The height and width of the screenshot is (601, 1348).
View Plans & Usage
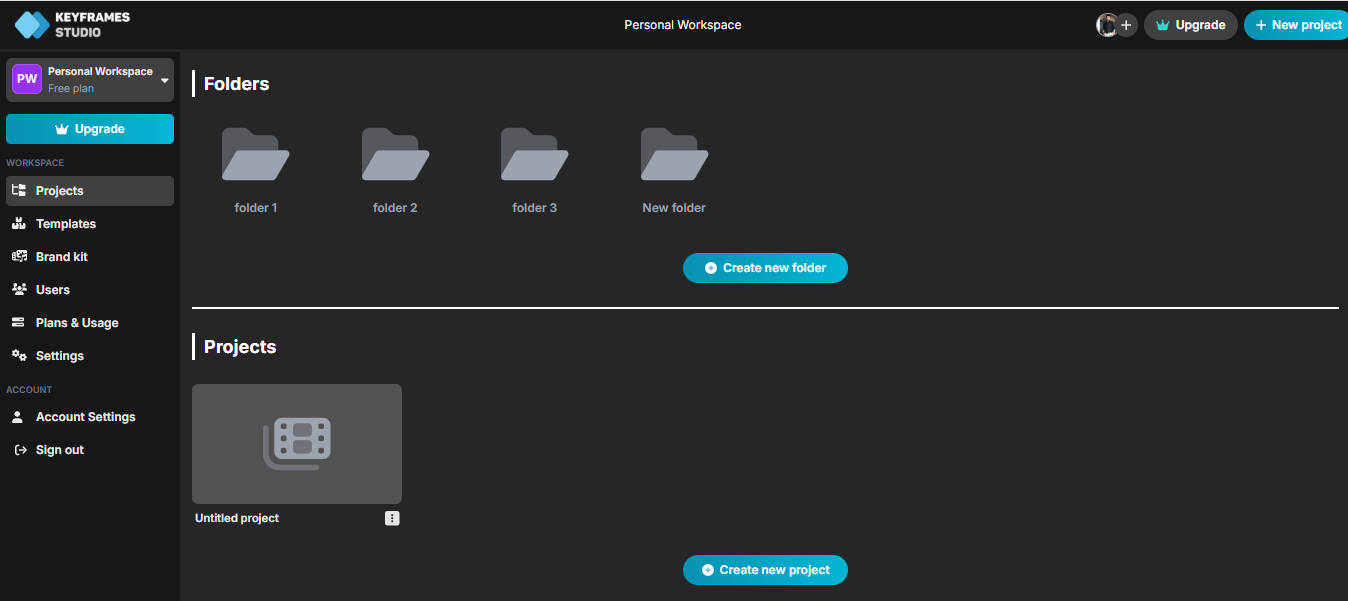point(76,322)
